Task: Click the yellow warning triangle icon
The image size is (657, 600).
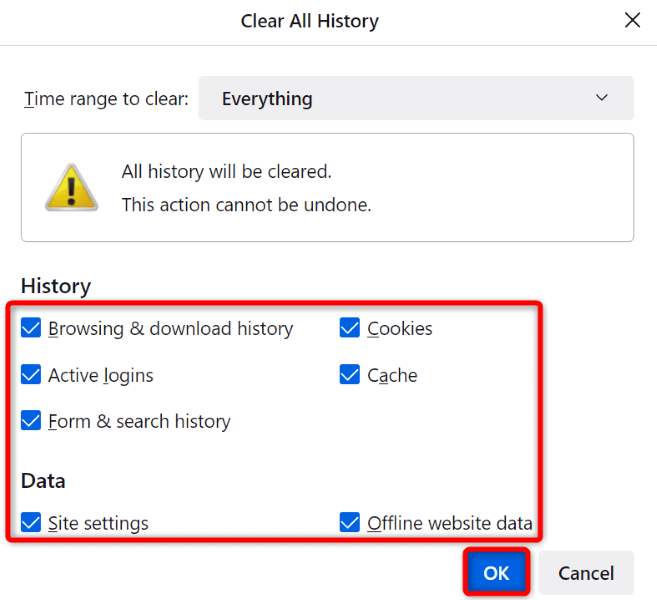Action: [x=71, y=187]
